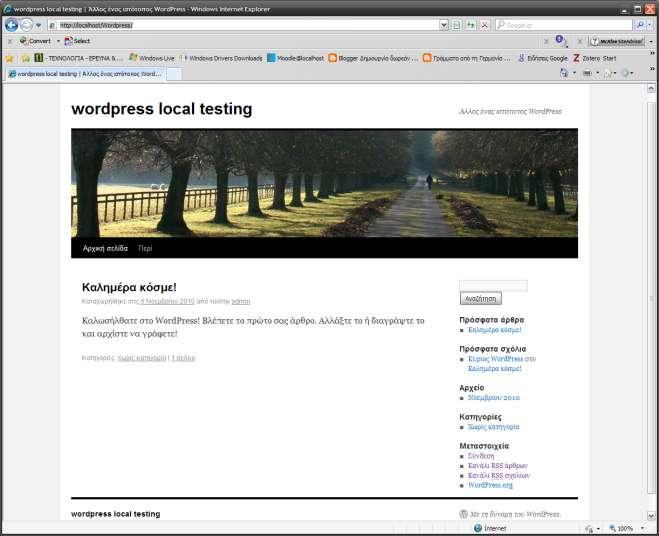Open Windows Drivers Downloads favorite

point(221,58)
